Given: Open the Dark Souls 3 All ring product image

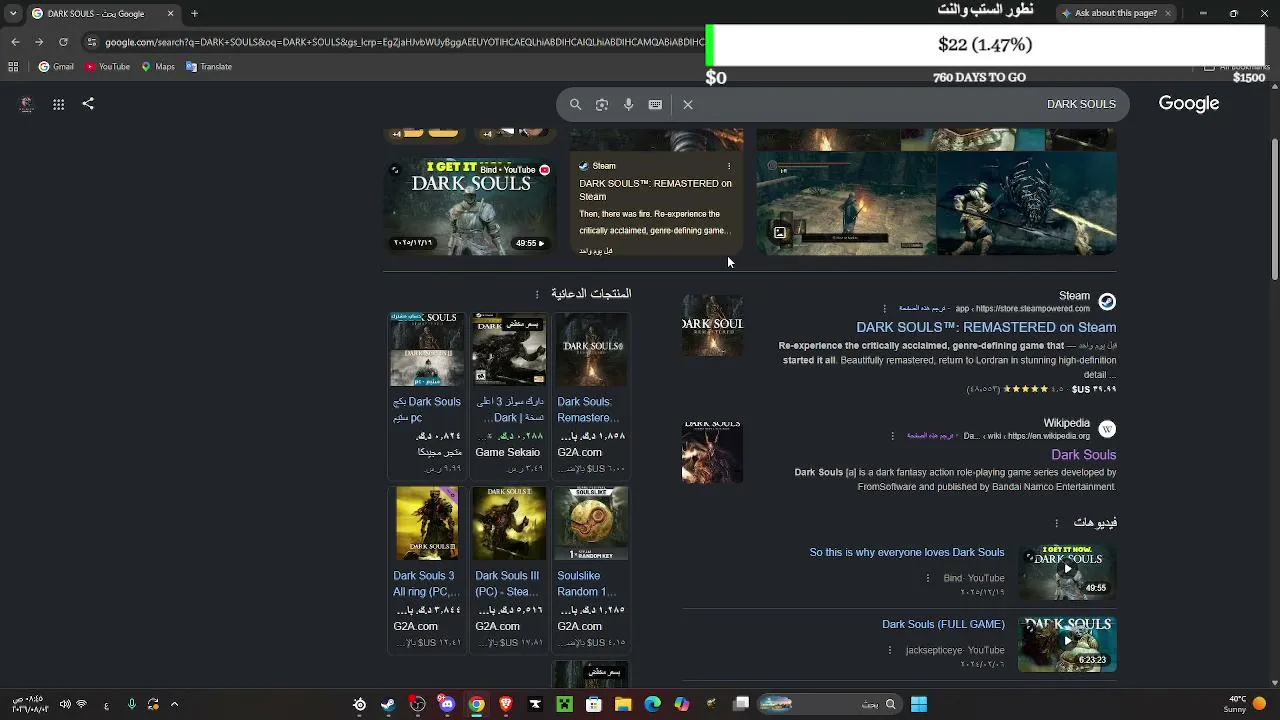Looking at the screenshot, I should click(427, 524).
